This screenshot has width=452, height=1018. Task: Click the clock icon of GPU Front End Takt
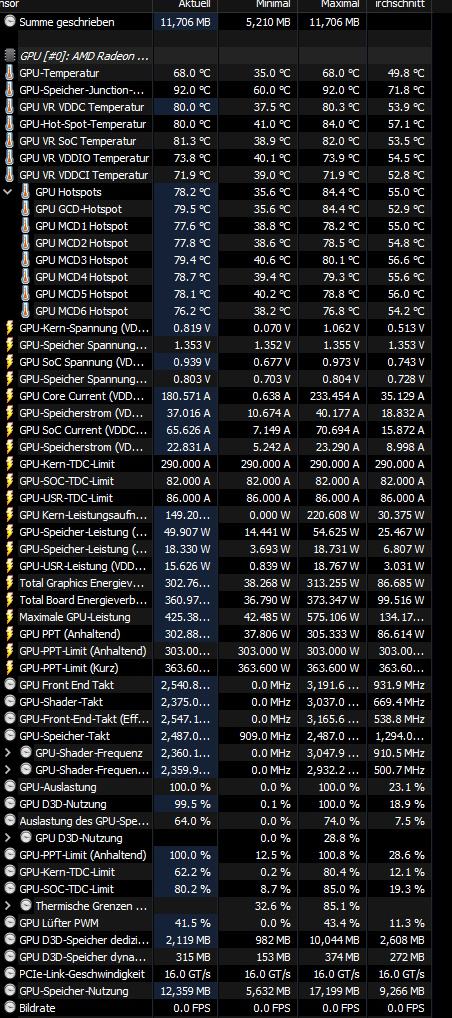10,684
